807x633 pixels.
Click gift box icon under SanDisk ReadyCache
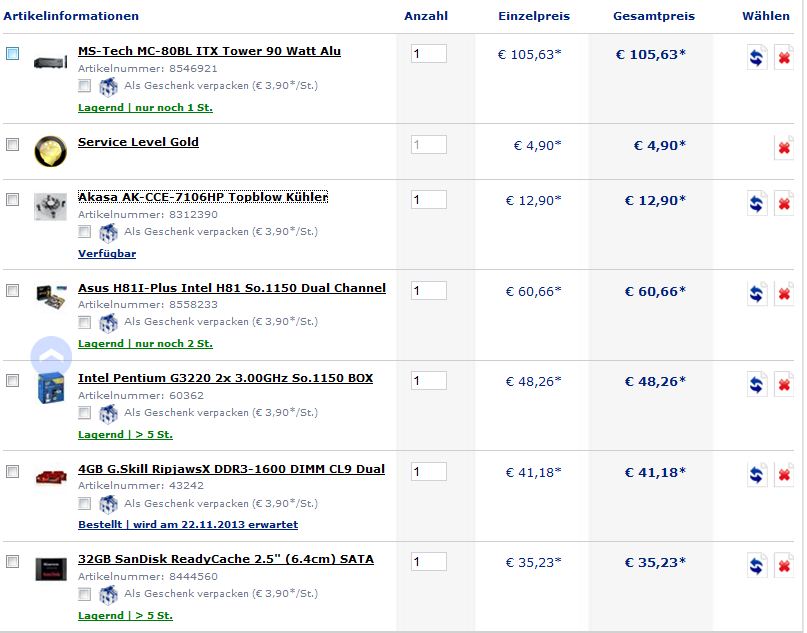pyautogui.click(x=108, y=594)
